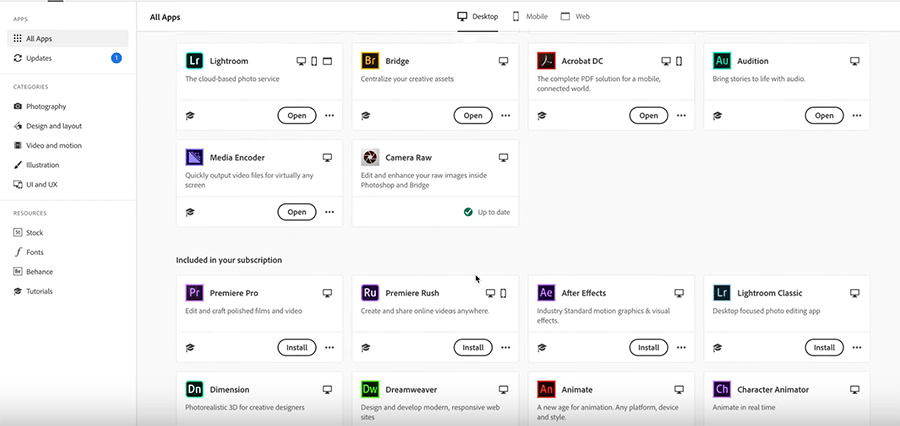Image resolution: width=900 pixels, height=426 pixels.
Task: Select the Photography category
Action: [x=40, y=106]
